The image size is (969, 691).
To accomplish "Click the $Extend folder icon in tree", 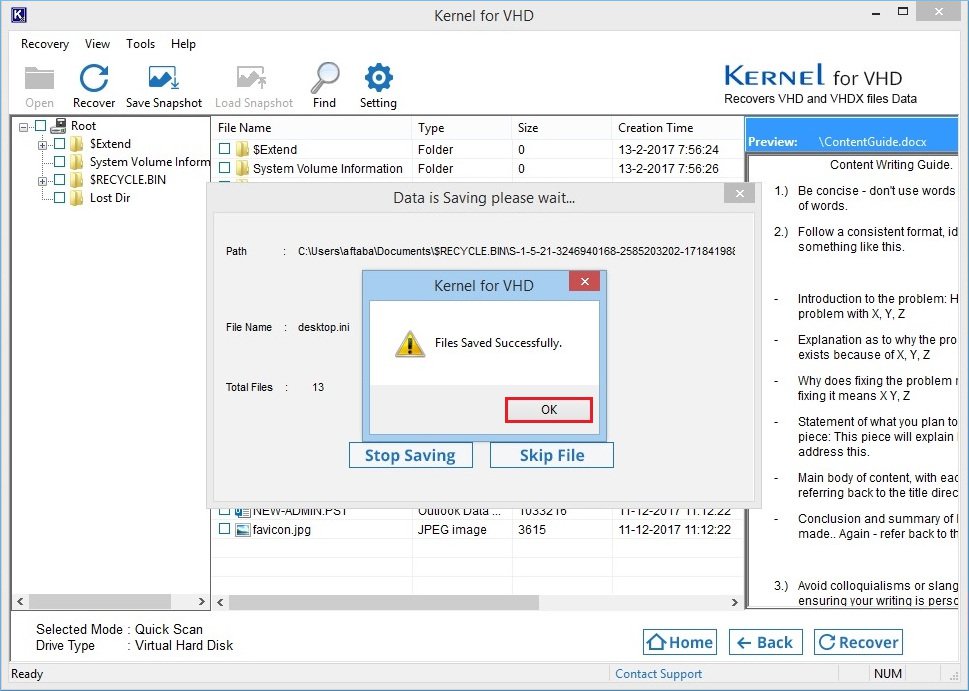I will (x=77, y=144).
